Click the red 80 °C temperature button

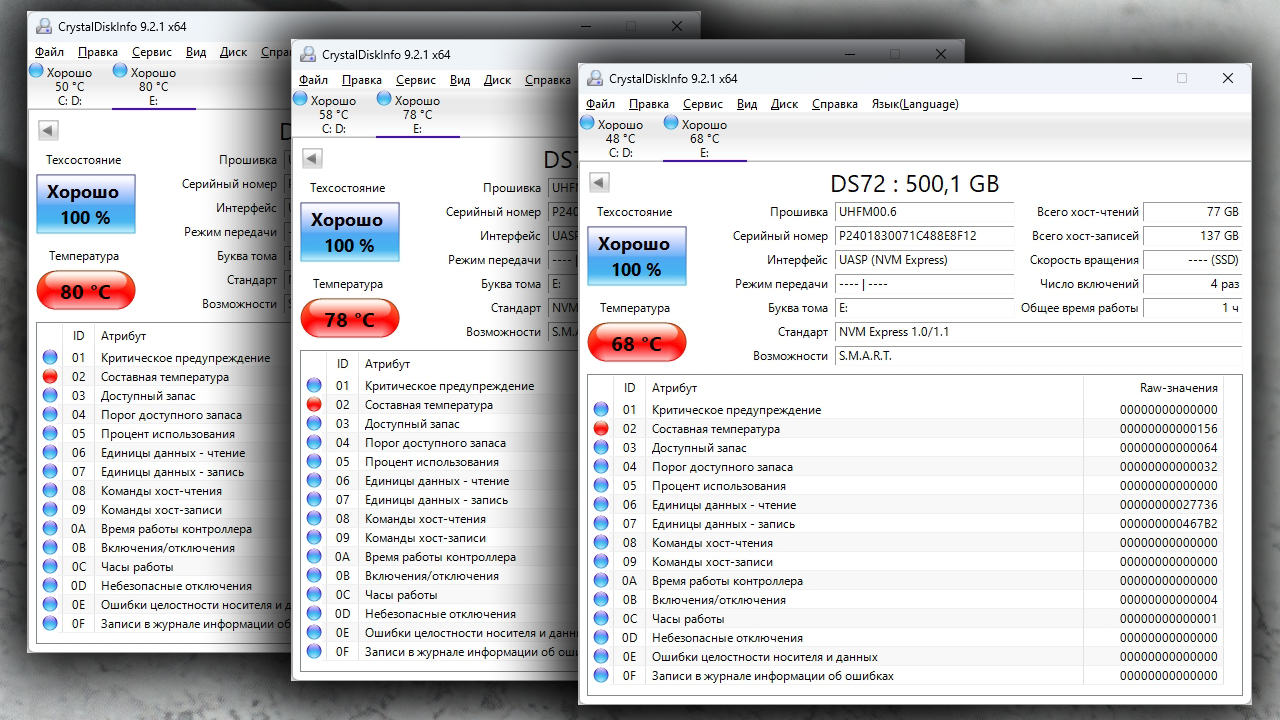point(86,292)
